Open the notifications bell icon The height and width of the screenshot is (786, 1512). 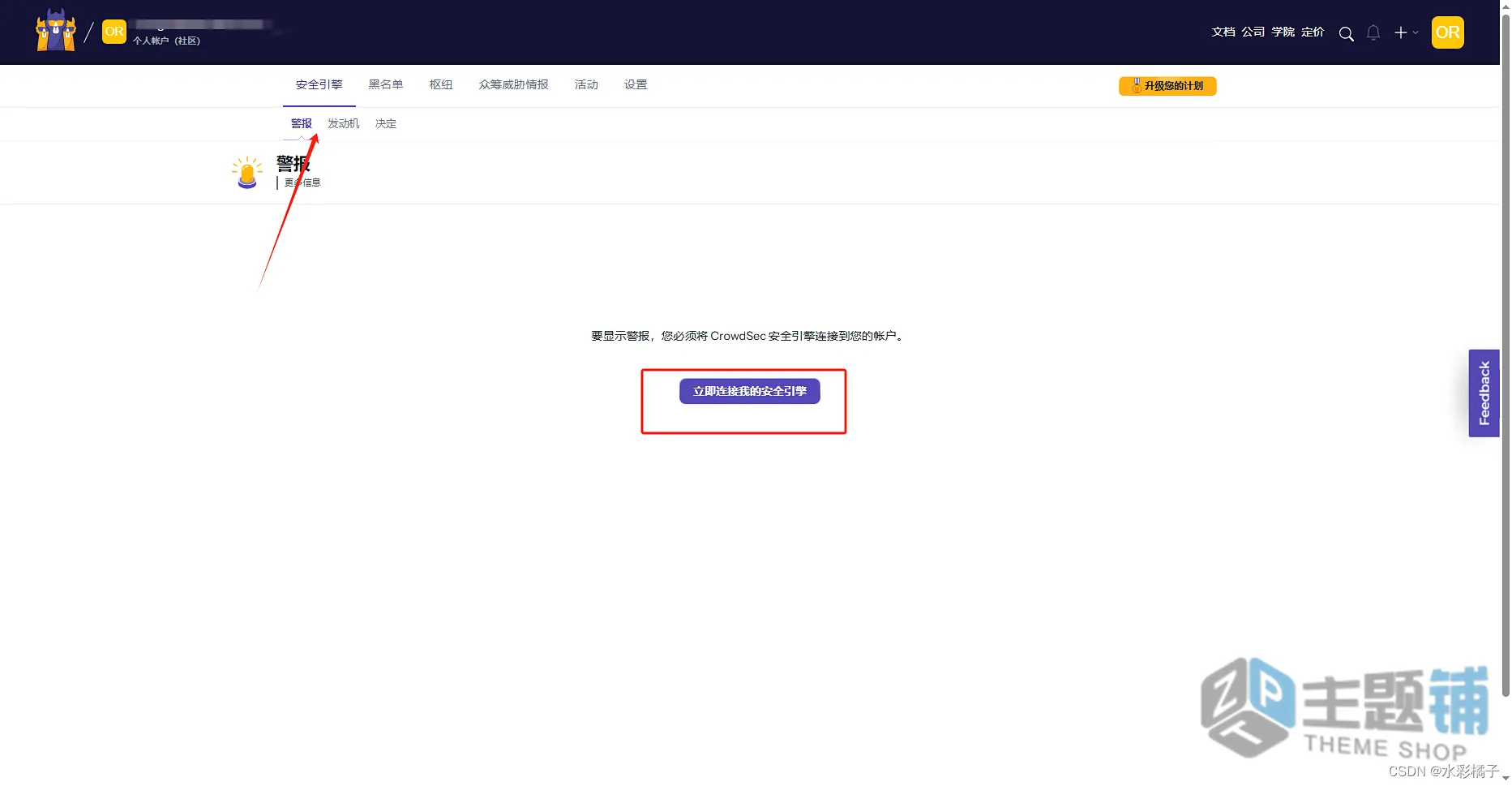[1373, 33]
